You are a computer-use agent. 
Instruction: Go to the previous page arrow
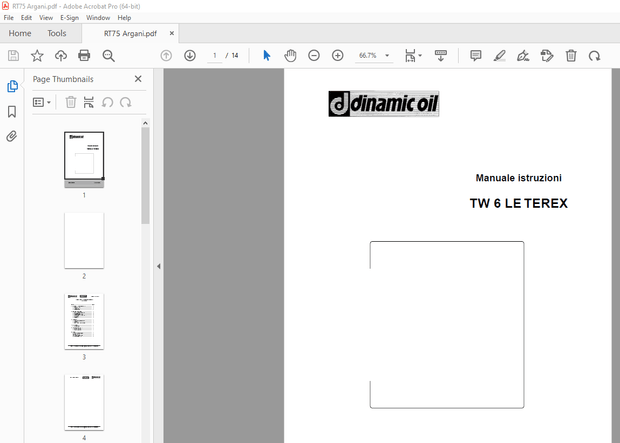[x=166, y=55]
